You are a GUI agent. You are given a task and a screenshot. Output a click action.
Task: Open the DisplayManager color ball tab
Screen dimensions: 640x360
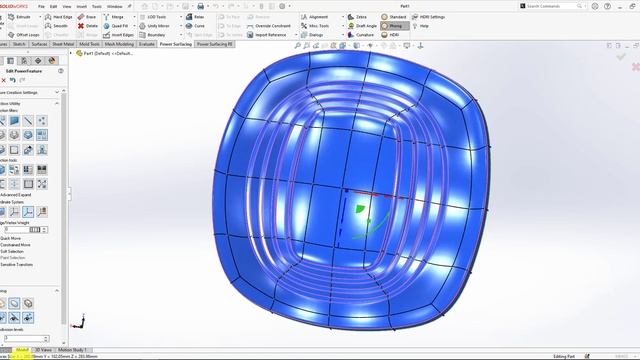[x=52, y=61]
